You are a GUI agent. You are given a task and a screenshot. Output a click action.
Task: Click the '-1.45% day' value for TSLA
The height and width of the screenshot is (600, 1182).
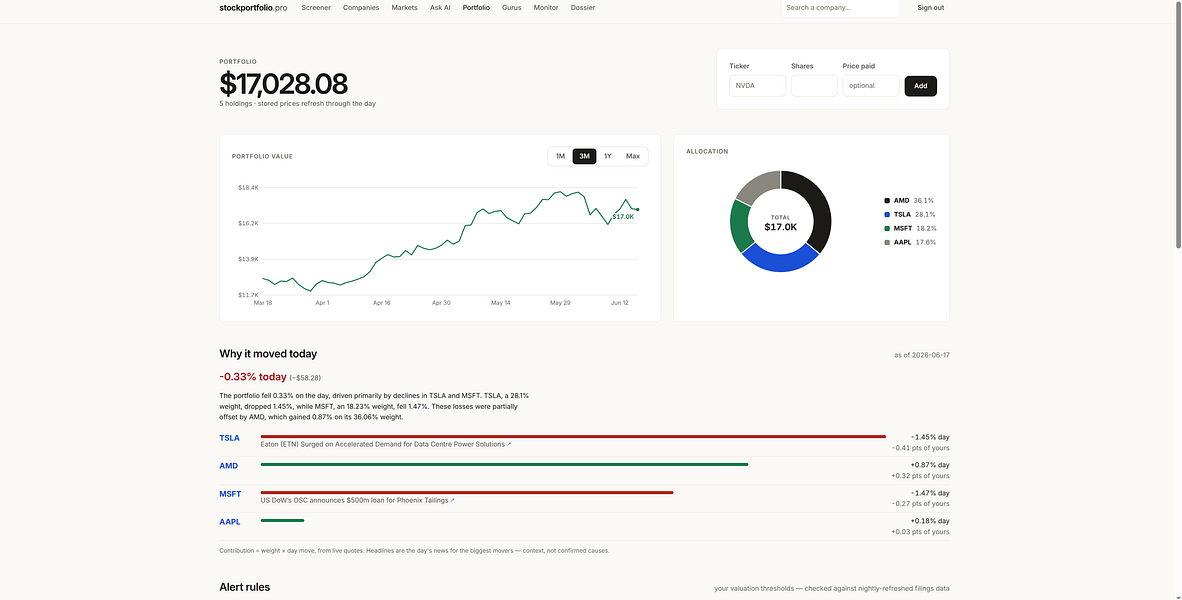(x=930, y=437)
